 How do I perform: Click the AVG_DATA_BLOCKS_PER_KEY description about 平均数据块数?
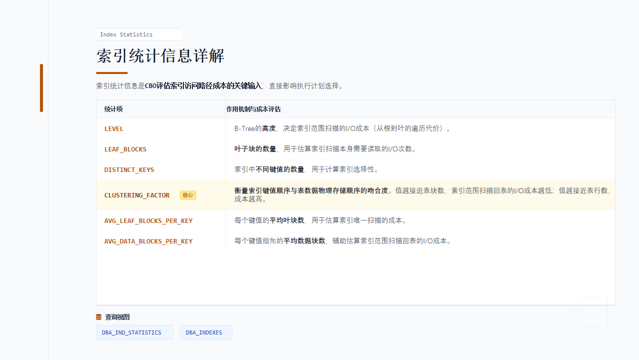[x=343, y=241]
